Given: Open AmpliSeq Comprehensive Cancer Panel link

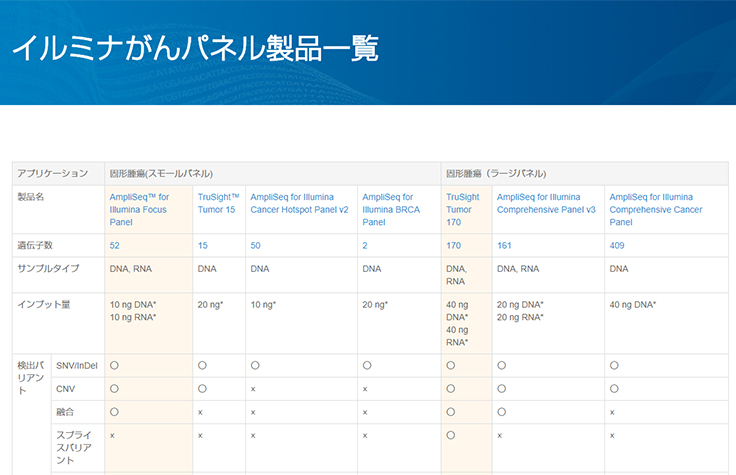Looking at the screenshot, I should coord(656,209).
